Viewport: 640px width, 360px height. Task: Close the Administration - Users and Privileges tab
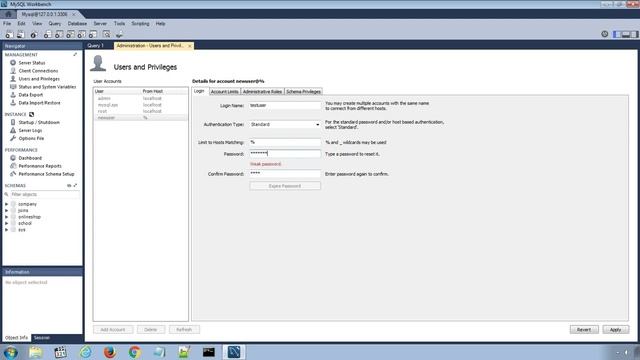[x=189, y=46]
